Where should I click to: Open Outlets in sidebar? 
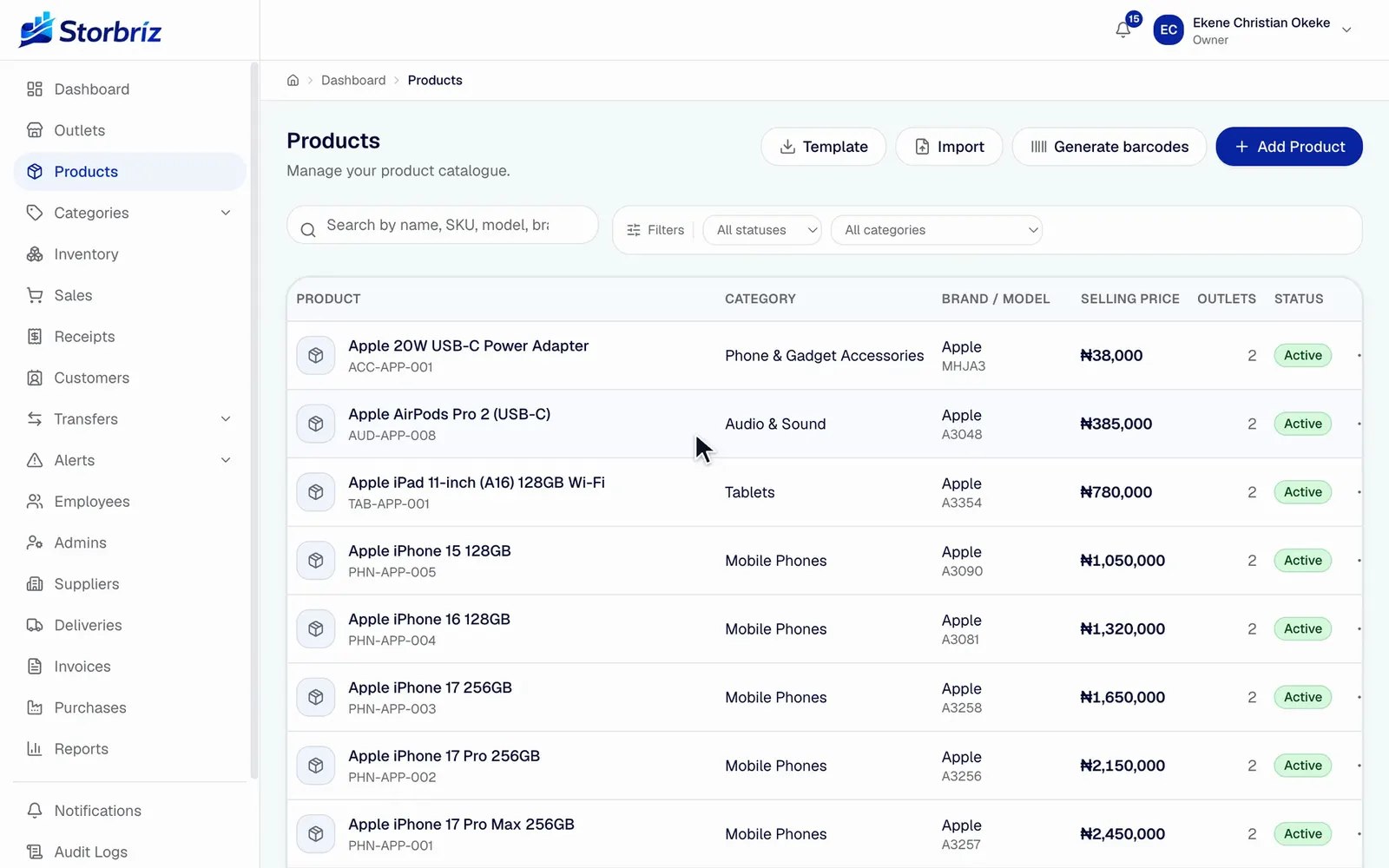coord(130,130)
